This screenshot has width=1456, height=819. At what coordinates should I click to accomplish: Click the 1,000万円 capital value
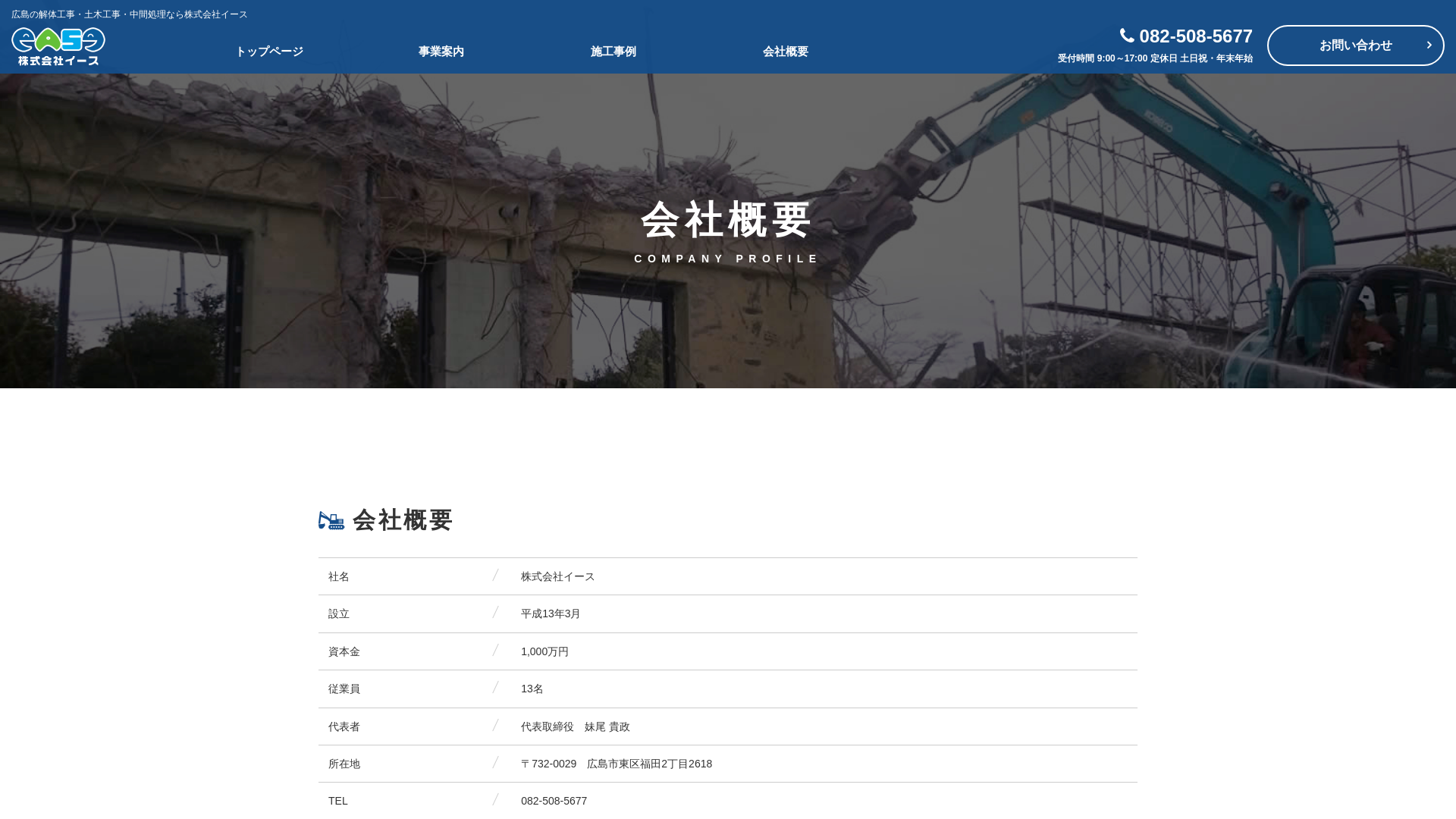(544, 651)
